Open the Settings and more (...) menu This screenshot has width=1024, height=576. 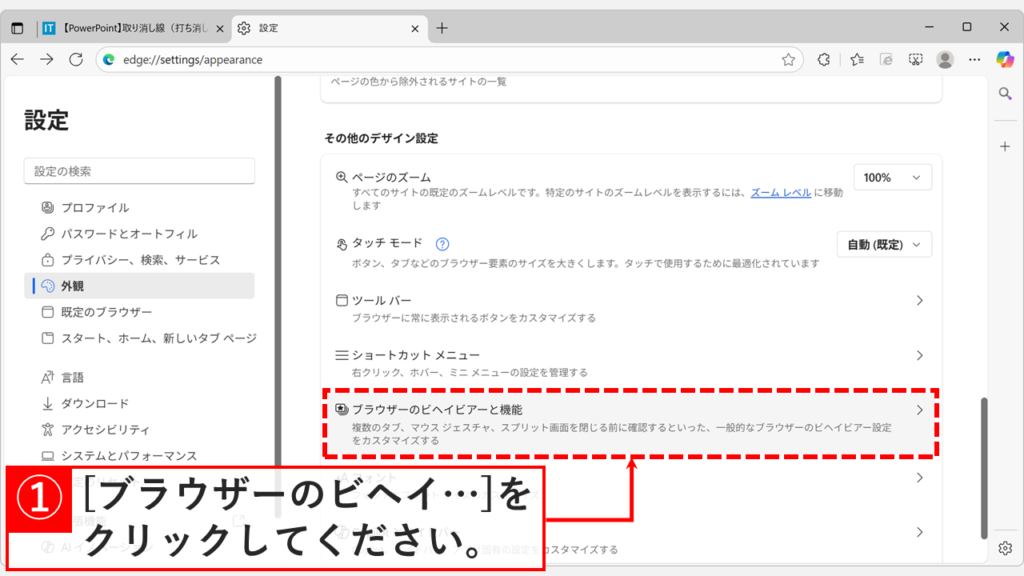pos(973,59)
